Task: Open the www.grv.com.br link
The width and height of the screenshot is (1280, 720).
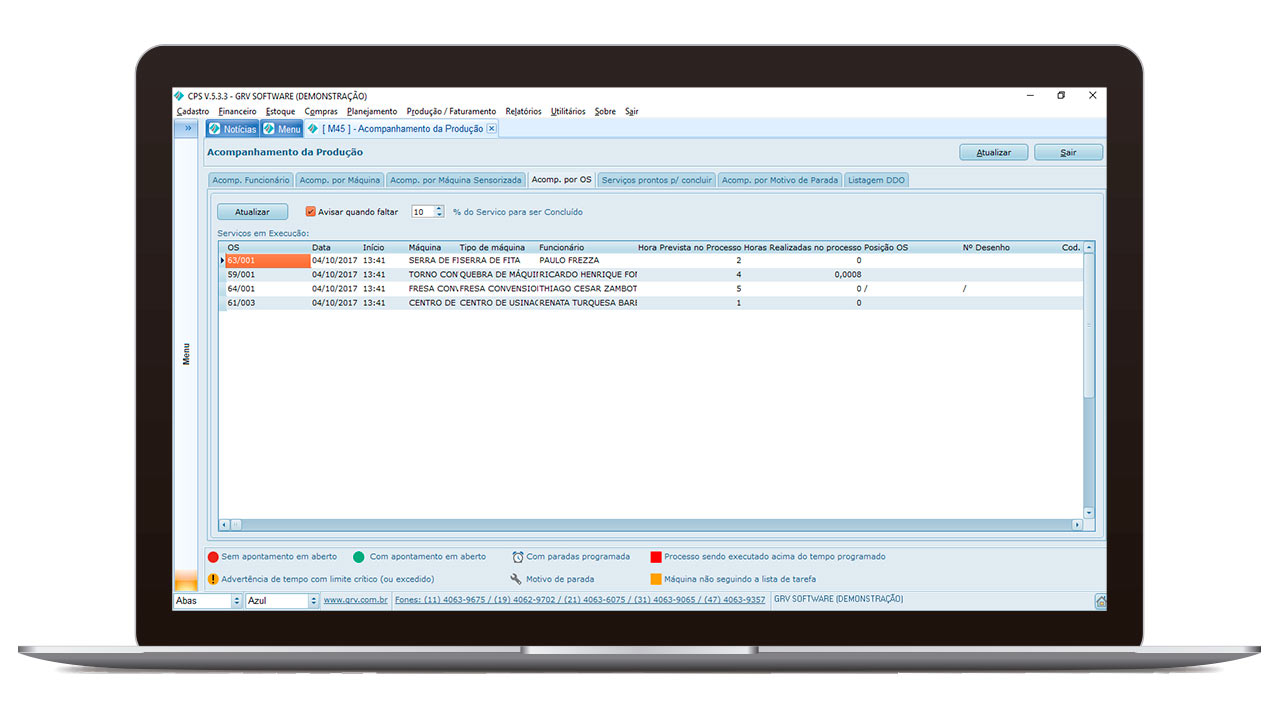Action: [x=356, y=600]
